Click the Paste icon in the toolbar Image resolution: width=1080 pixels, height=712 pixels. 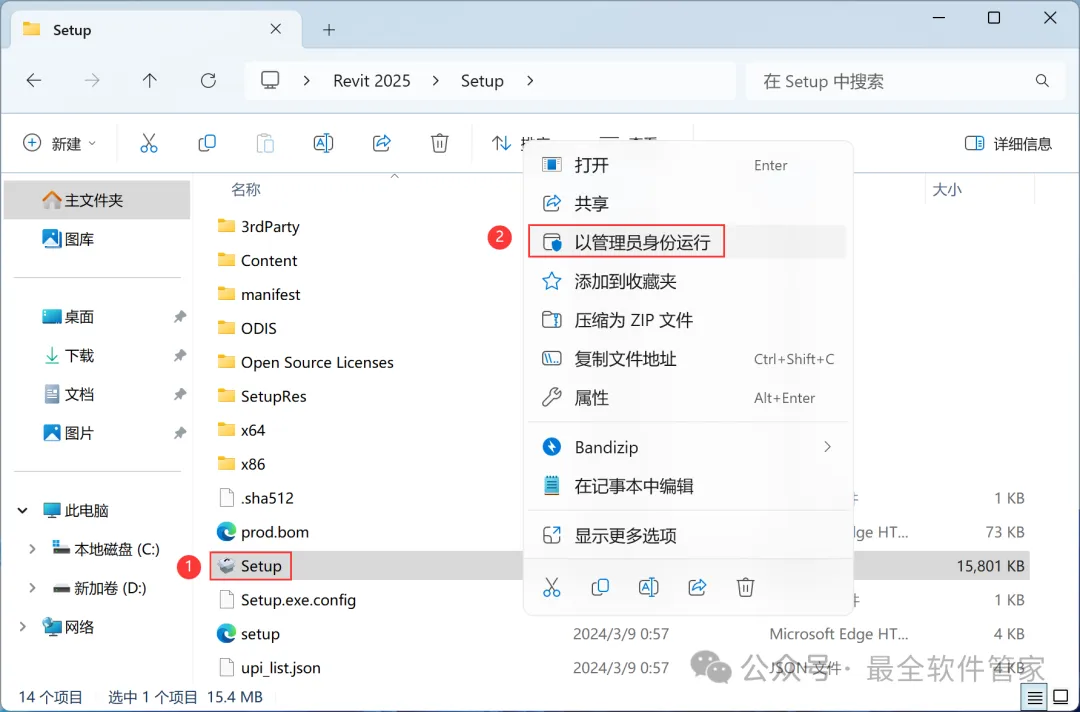(x=265, y=143)
